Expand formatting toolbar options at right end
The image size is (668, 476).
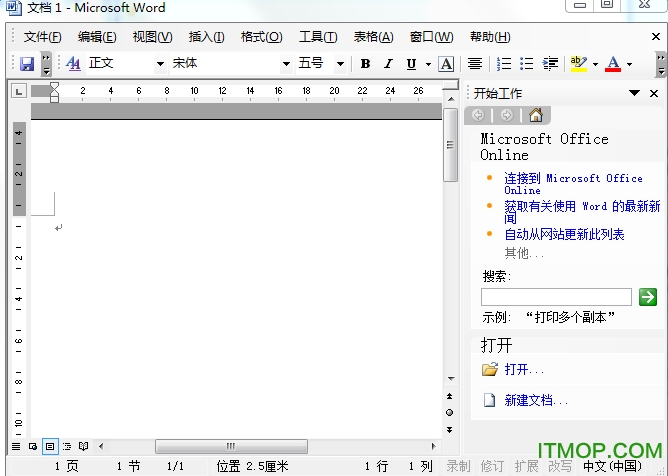click(x=661, y=64)
